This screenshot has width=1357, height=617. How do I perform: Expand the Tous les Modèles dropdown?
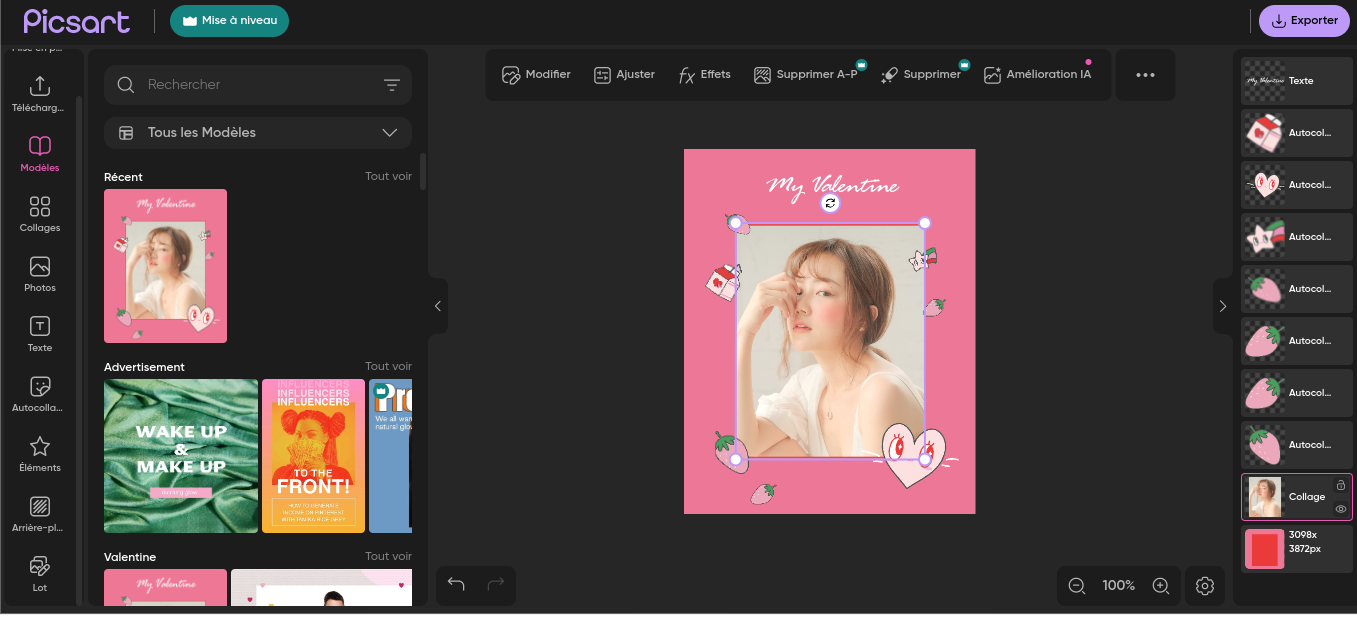[x=258, y=133]
